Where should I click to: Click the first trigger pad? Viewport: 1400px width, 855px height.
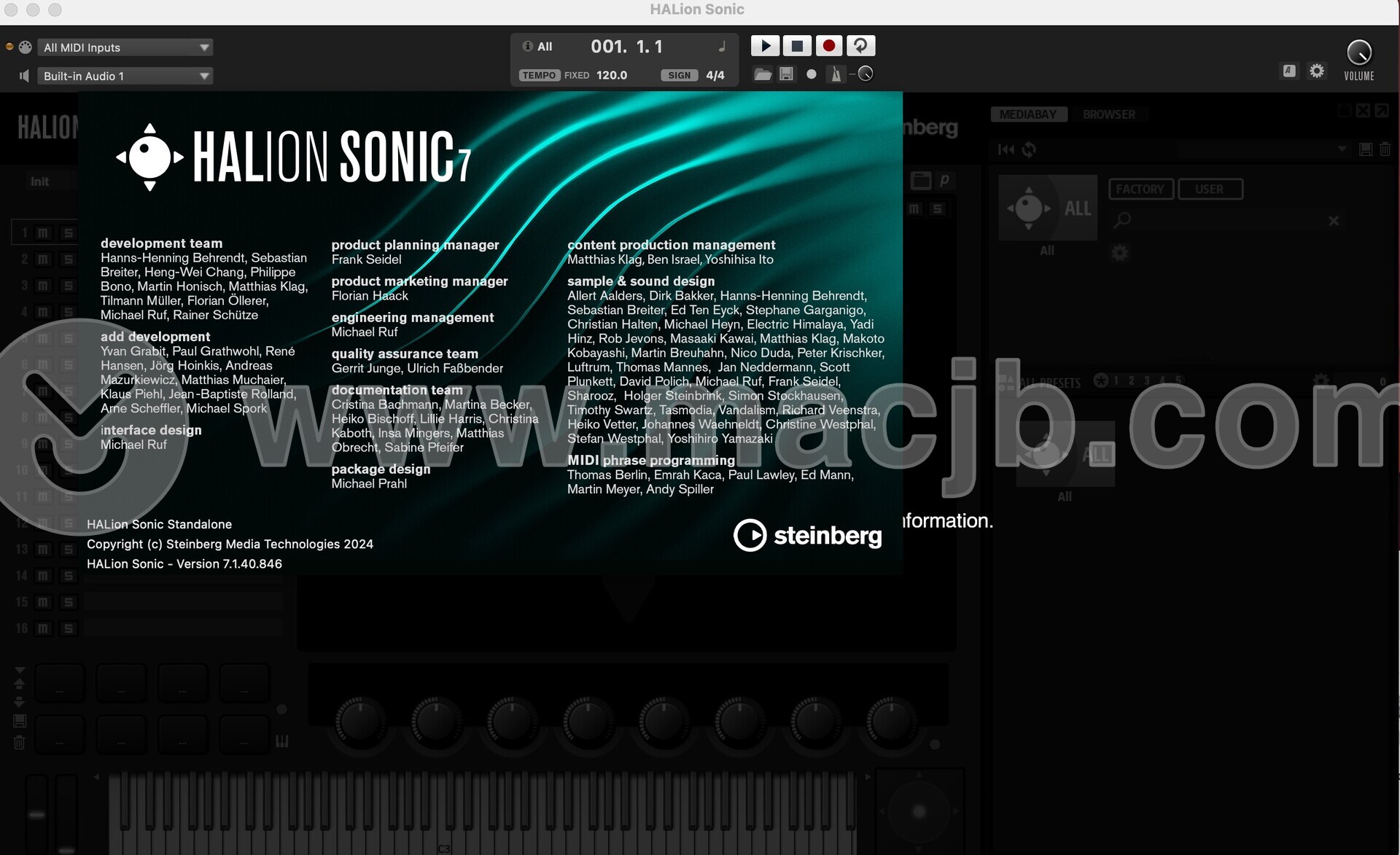coord(60,683)
